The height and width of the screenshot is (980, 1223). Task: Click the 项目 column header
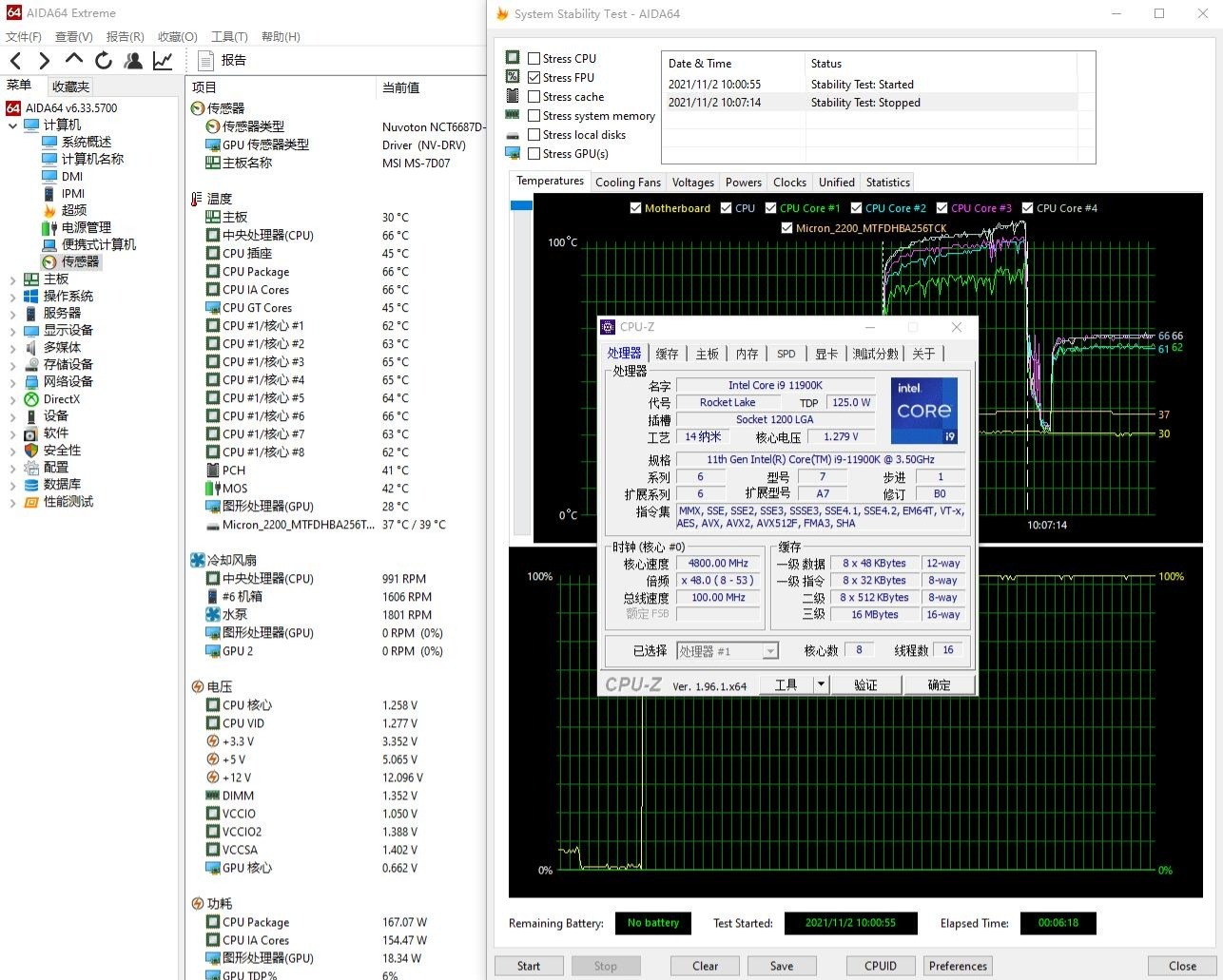pos(204,87)
